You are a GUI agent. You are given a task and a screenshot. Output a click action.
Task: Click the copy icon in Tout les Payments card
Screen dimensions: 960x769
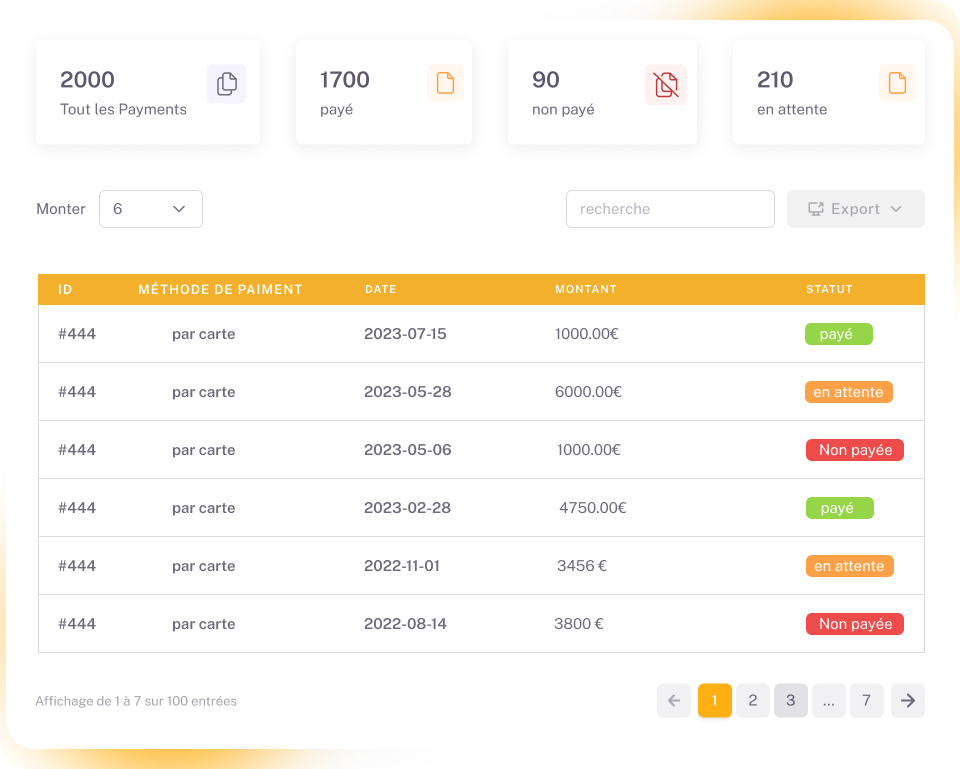[226, 84]
